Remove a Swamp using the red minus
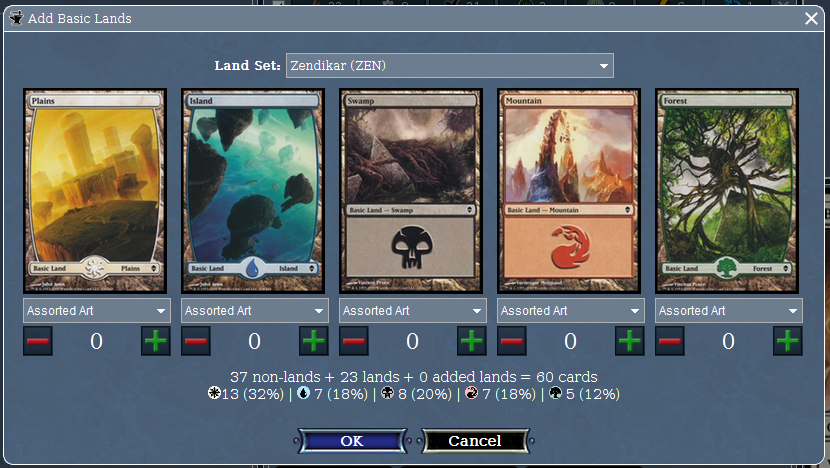This screenshot has width=830, height=468. (354, 341)
